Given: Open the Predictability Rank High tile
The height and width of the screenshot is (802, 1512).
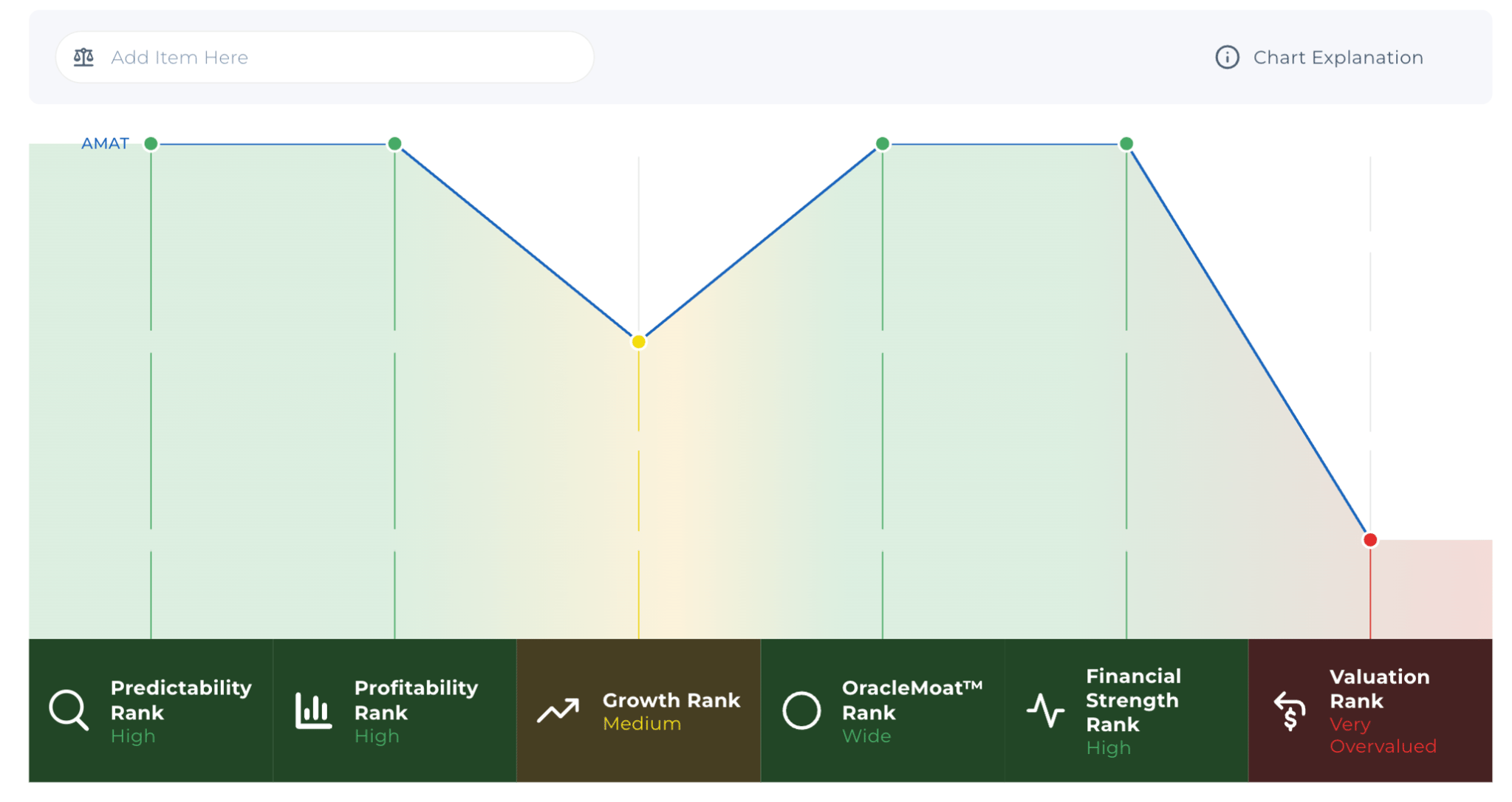Looking at the screenshot, I should coord(151,710).
